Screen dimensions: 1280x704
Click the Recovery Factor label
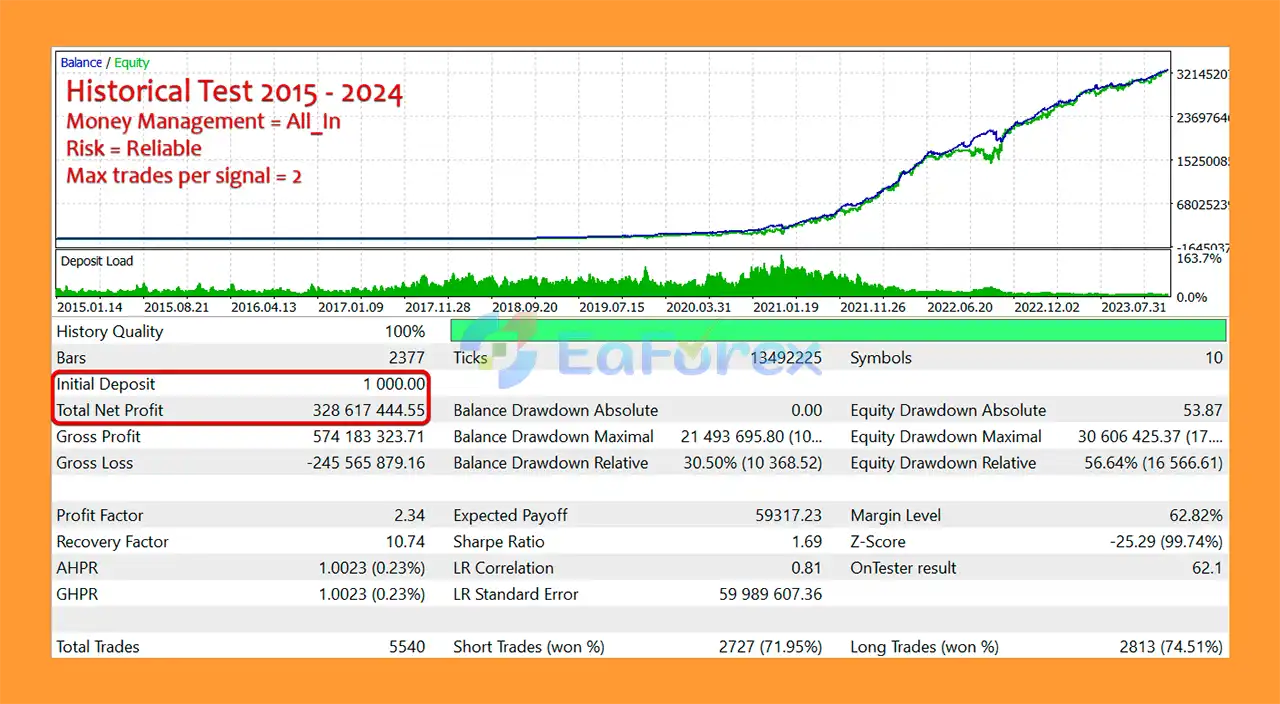click(x=112, y=542)
